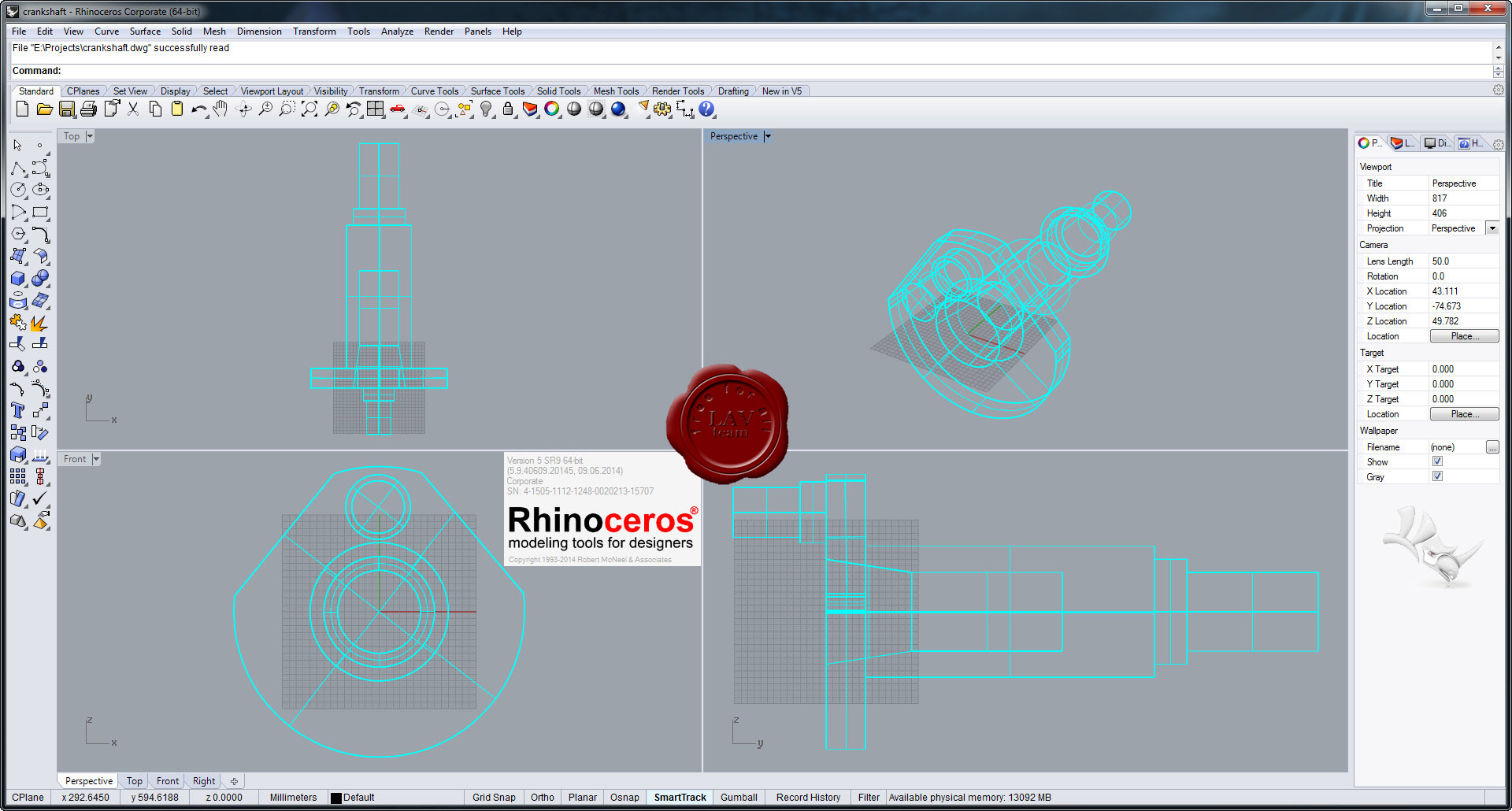Click the Zoom Extents icon
1512x811 pixels.
309,109
